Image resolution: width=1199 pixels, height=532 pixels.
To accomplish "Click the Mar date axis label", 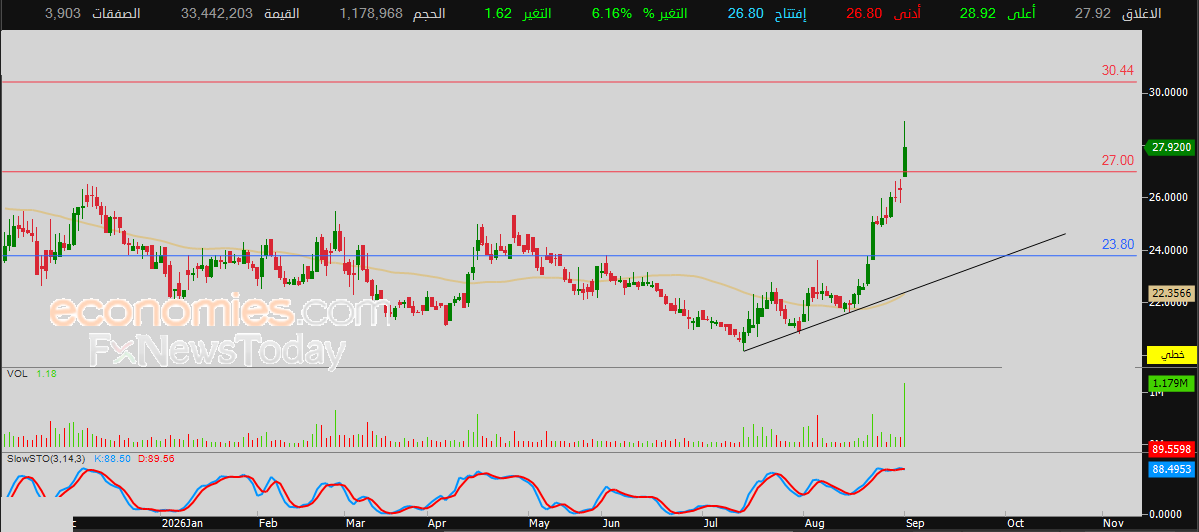I will coord(354,524).
